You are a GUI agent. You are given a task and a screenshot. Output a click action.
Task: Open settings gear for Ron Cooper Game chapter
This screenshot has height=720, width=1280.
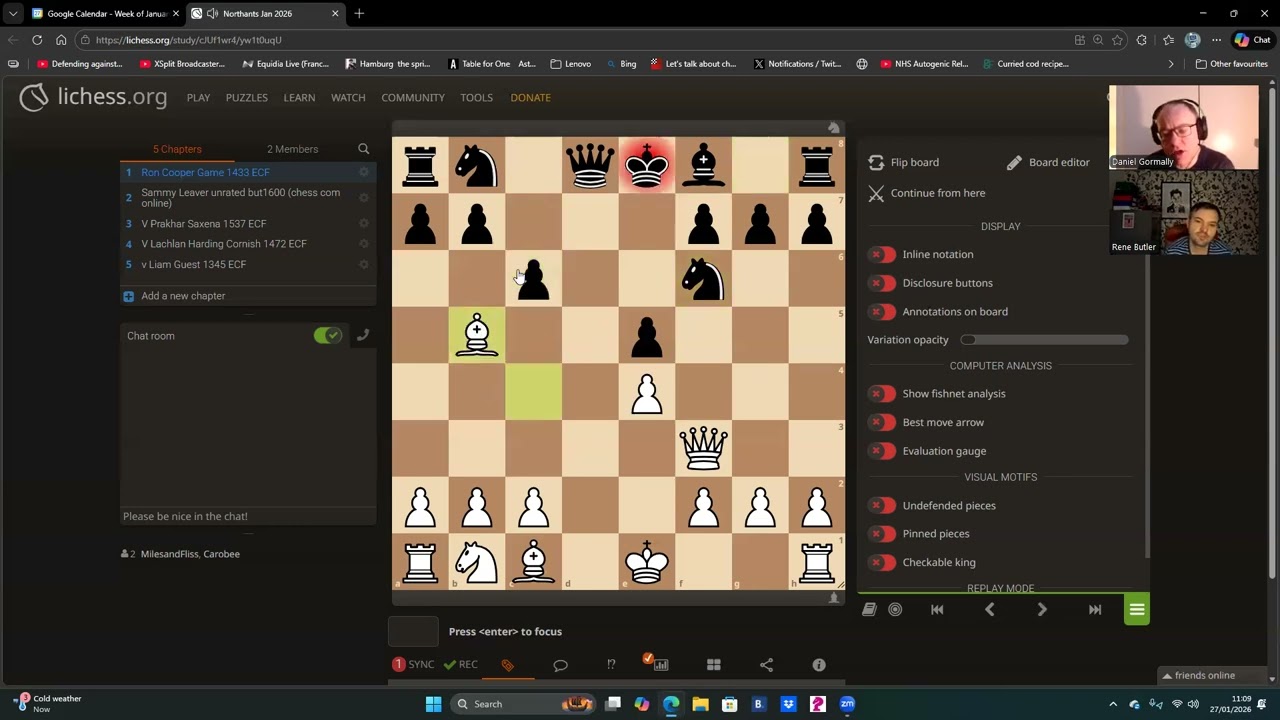(364, 172)
